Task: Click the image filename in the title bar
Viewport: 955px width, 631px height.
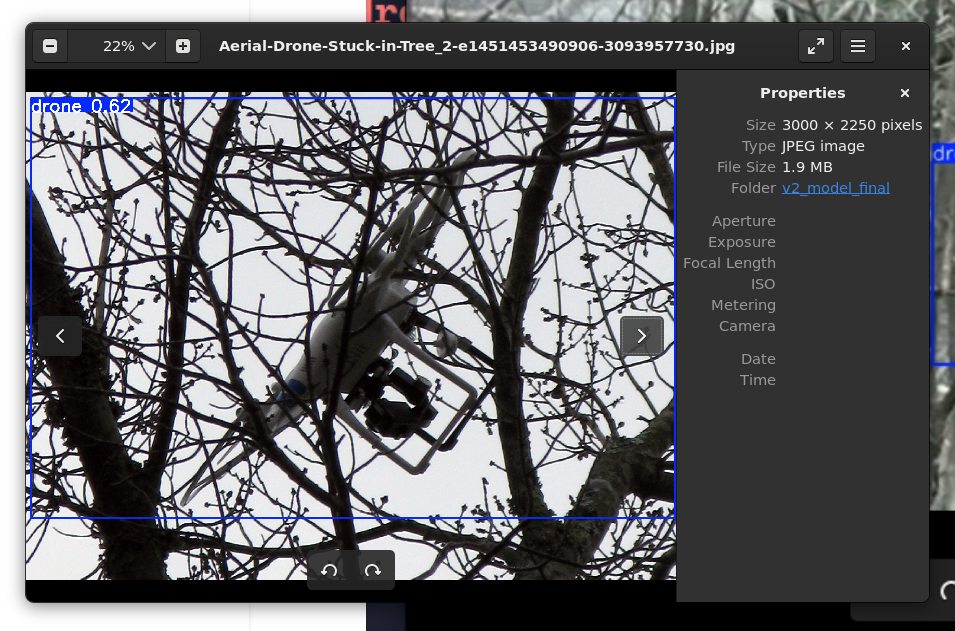Action: [476, 46]
